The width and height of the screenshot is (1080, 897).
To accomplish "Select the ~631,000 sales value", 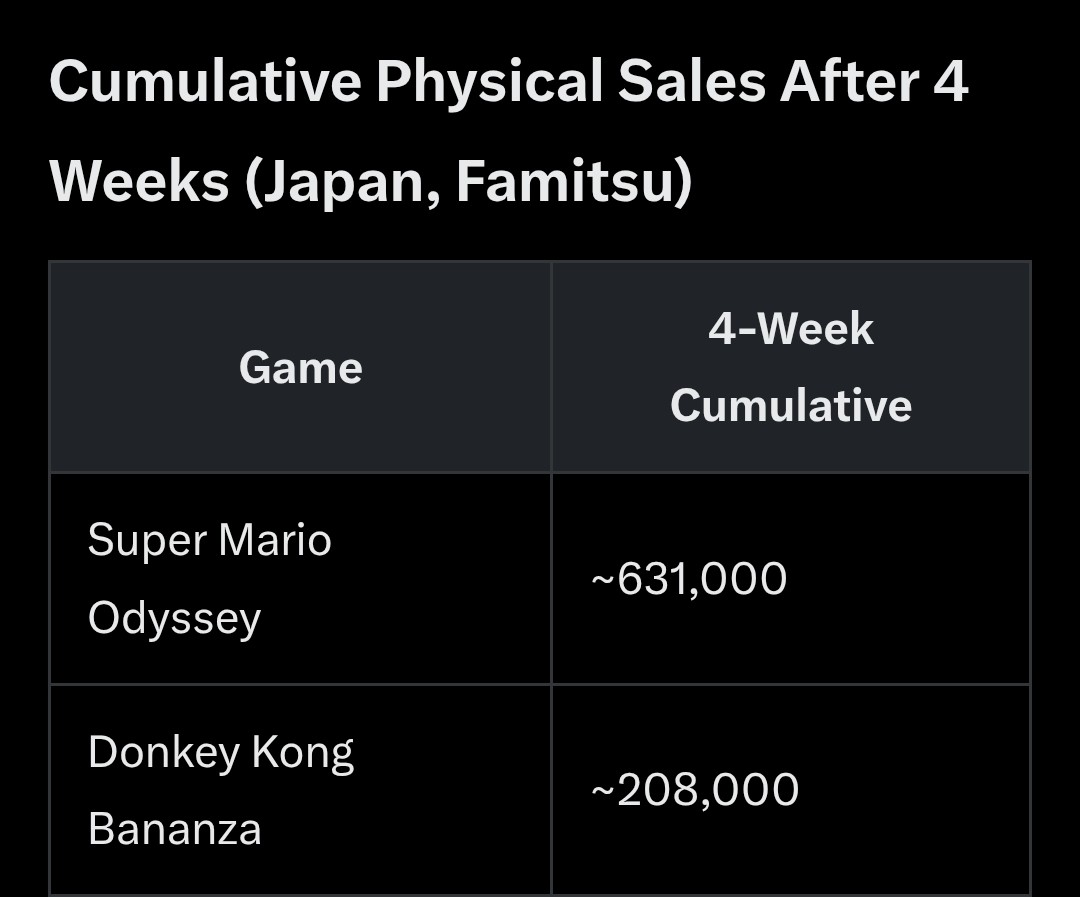I will point(689,579).
